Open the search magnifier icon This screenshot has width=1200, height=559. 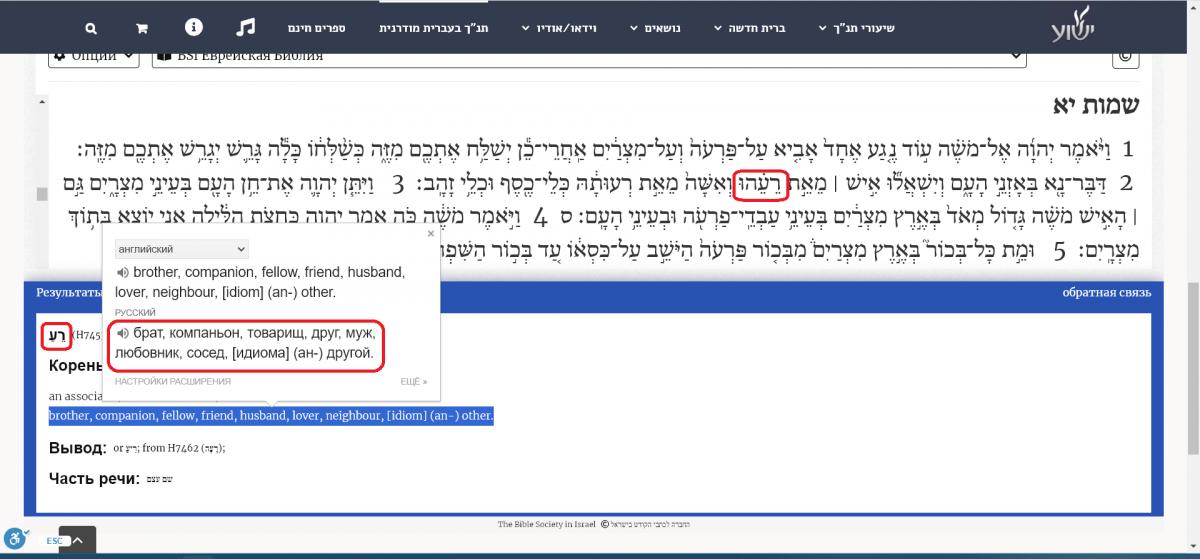[92, 29]
